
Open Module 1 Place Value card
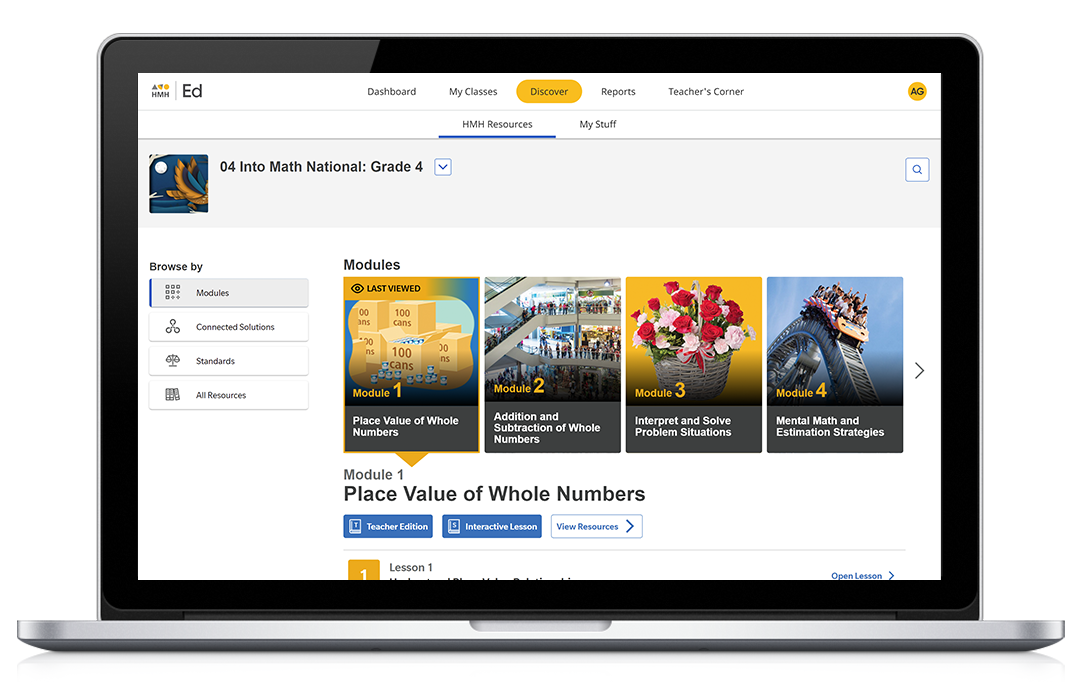(x=411, y=364)
